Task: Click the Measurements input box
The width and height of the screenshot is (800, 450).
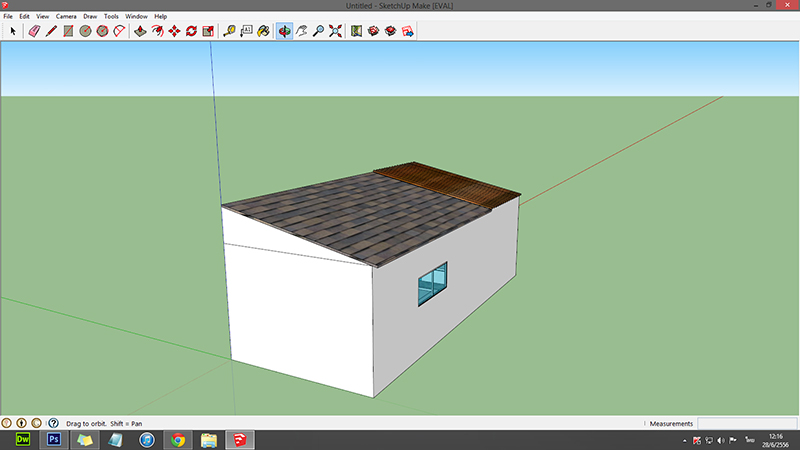Action: (746, 424)
